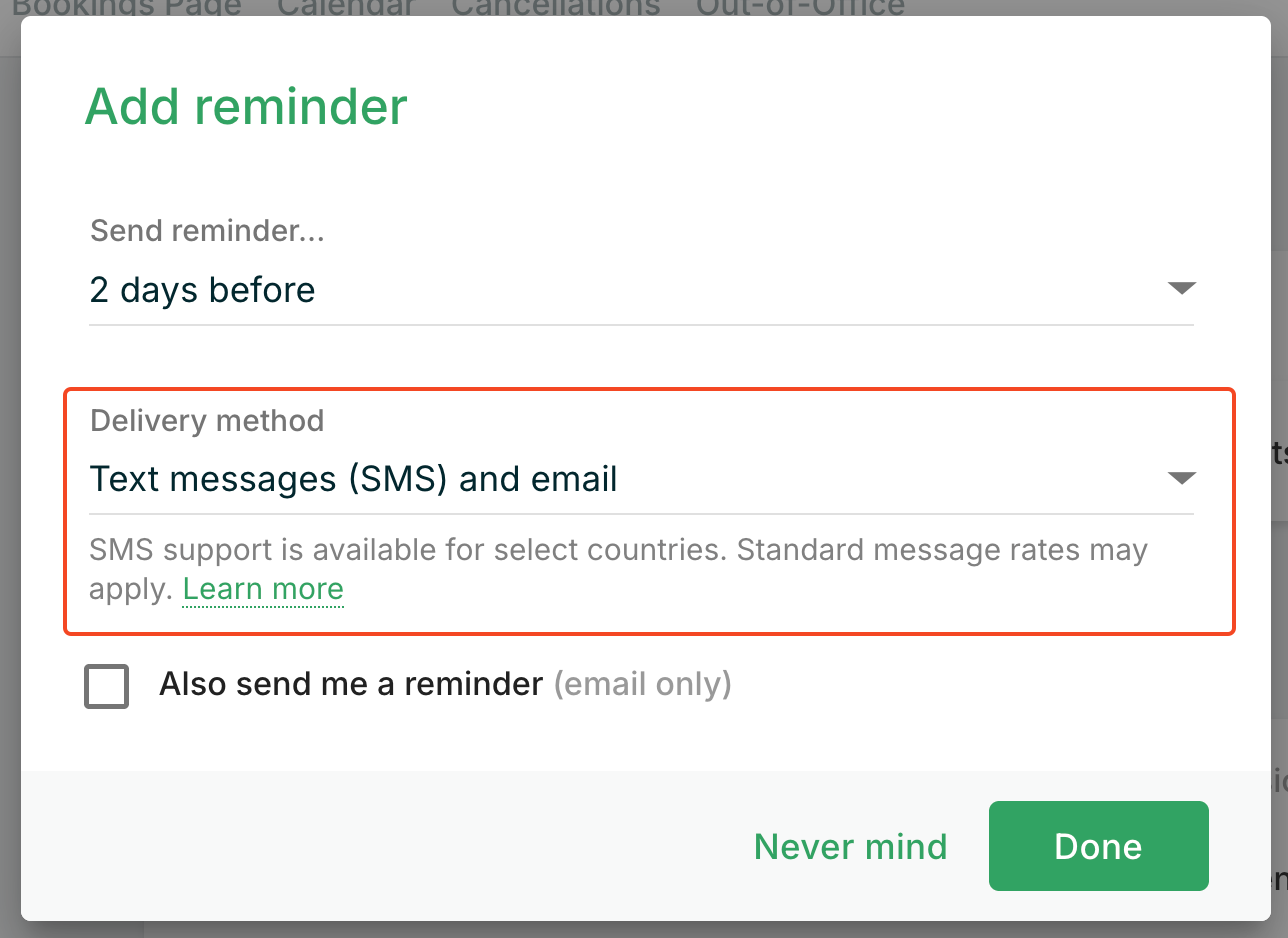This screenshot has width=1288, height=938.
Task: Click the SMS support availability help text
Action: point(618,569)
